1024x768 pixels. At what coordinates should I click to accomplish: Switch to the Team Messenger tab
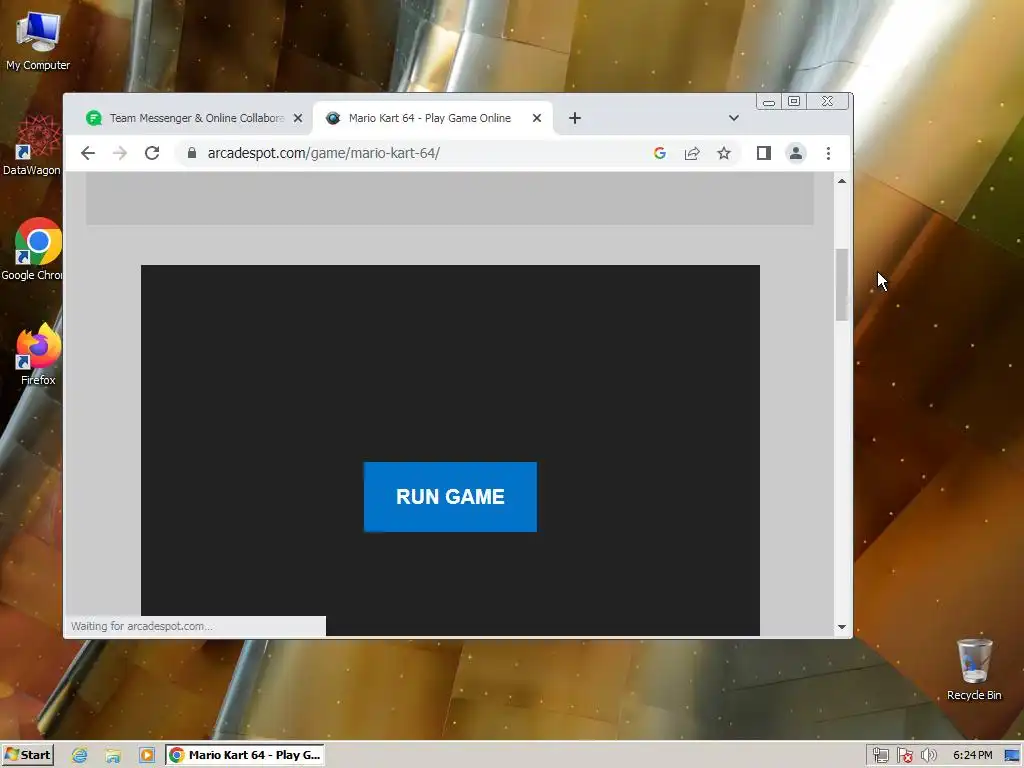[x=194, y=118]
